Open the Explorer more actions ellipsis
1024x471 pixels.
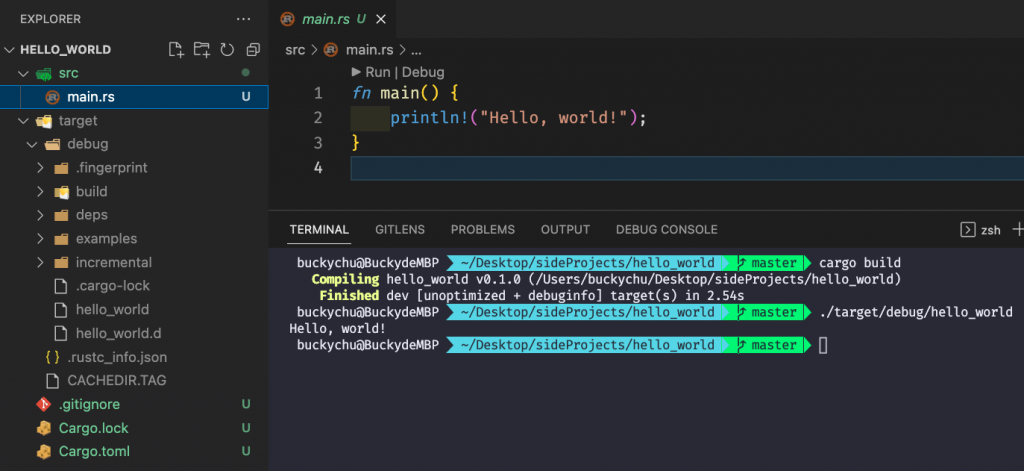pos(243,19)
